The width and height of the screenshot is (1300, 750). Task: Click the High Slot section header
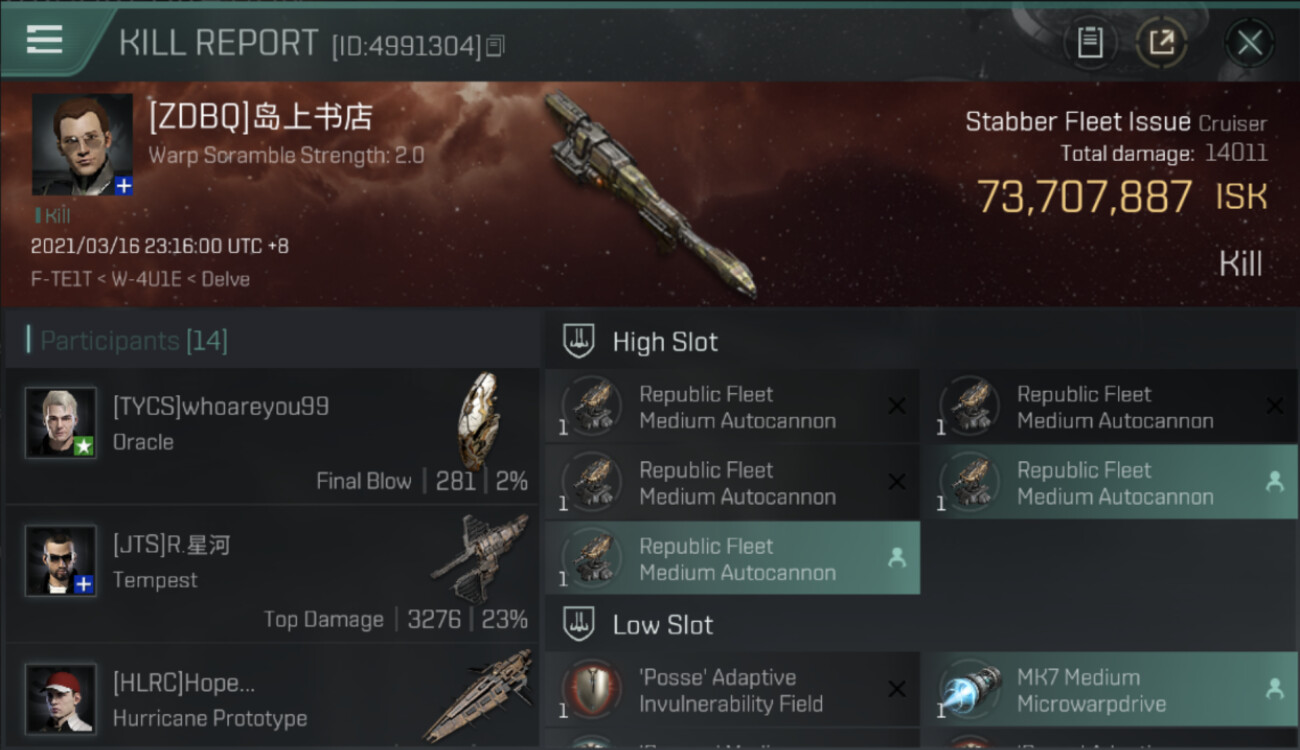point(665,342)
